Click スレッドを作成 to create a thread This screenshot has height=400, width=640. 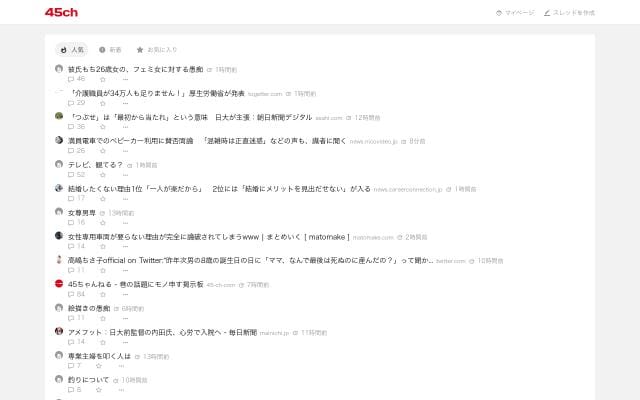(x=569, y=13)
